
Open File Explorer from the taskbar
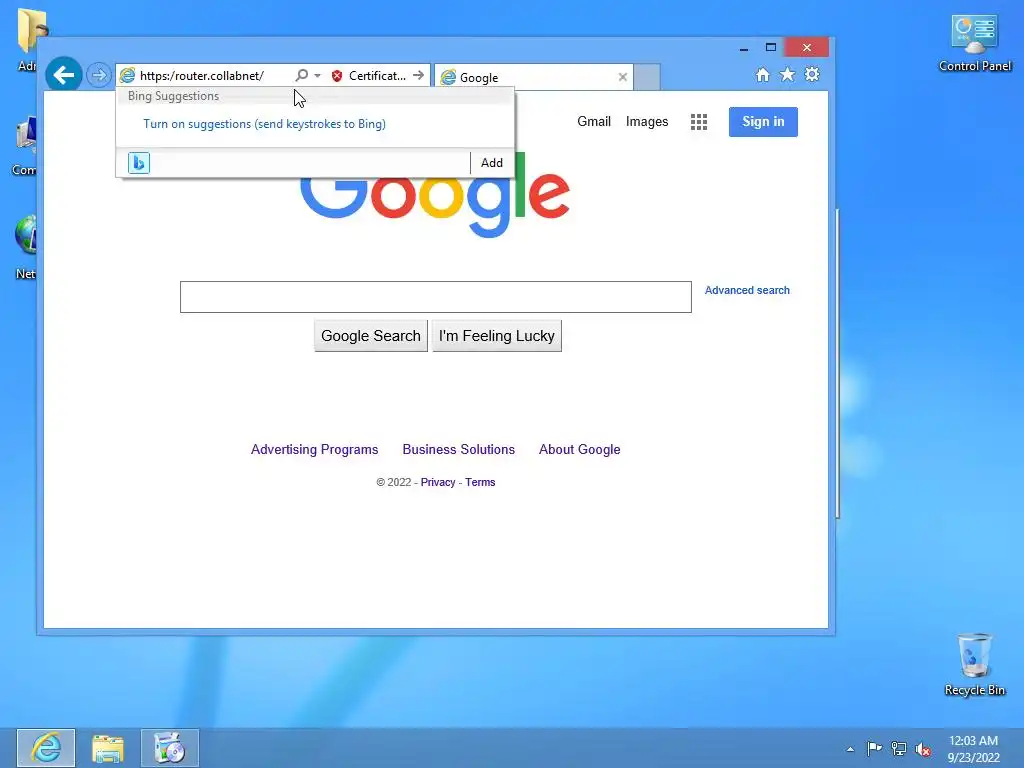click(108, 748)
